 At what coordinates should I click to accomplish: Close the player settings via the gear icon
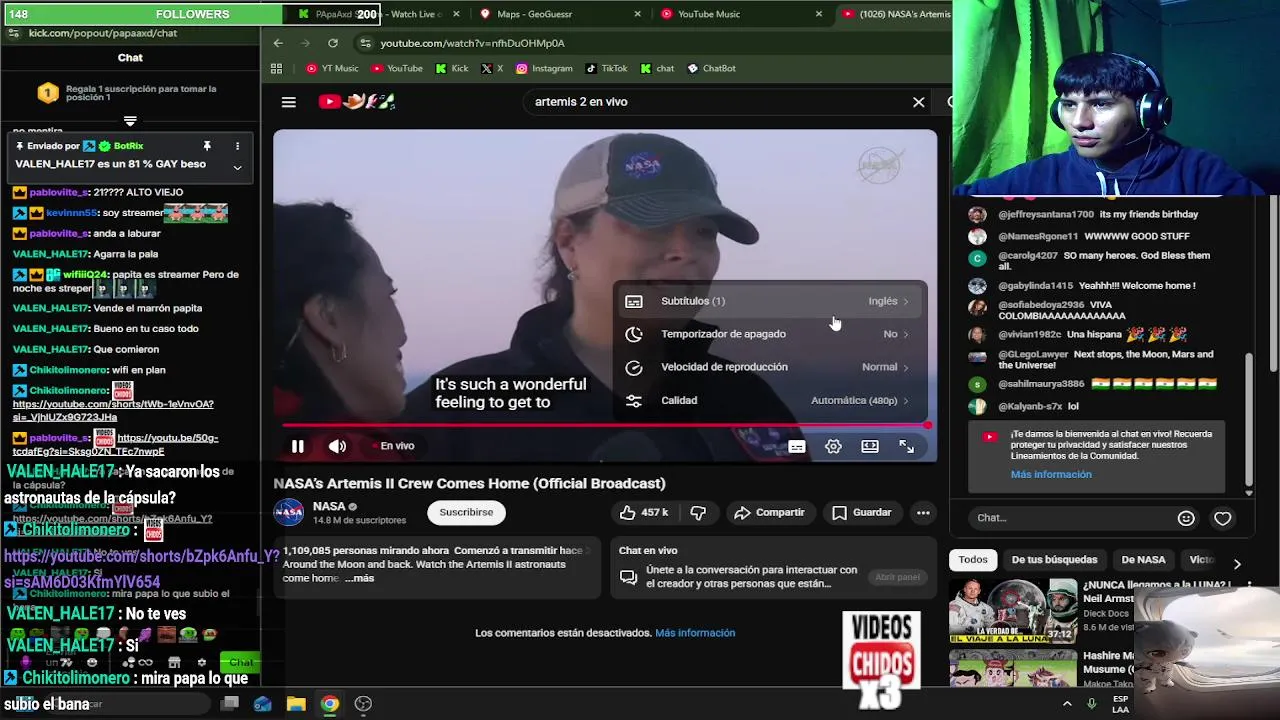[833, 447]
